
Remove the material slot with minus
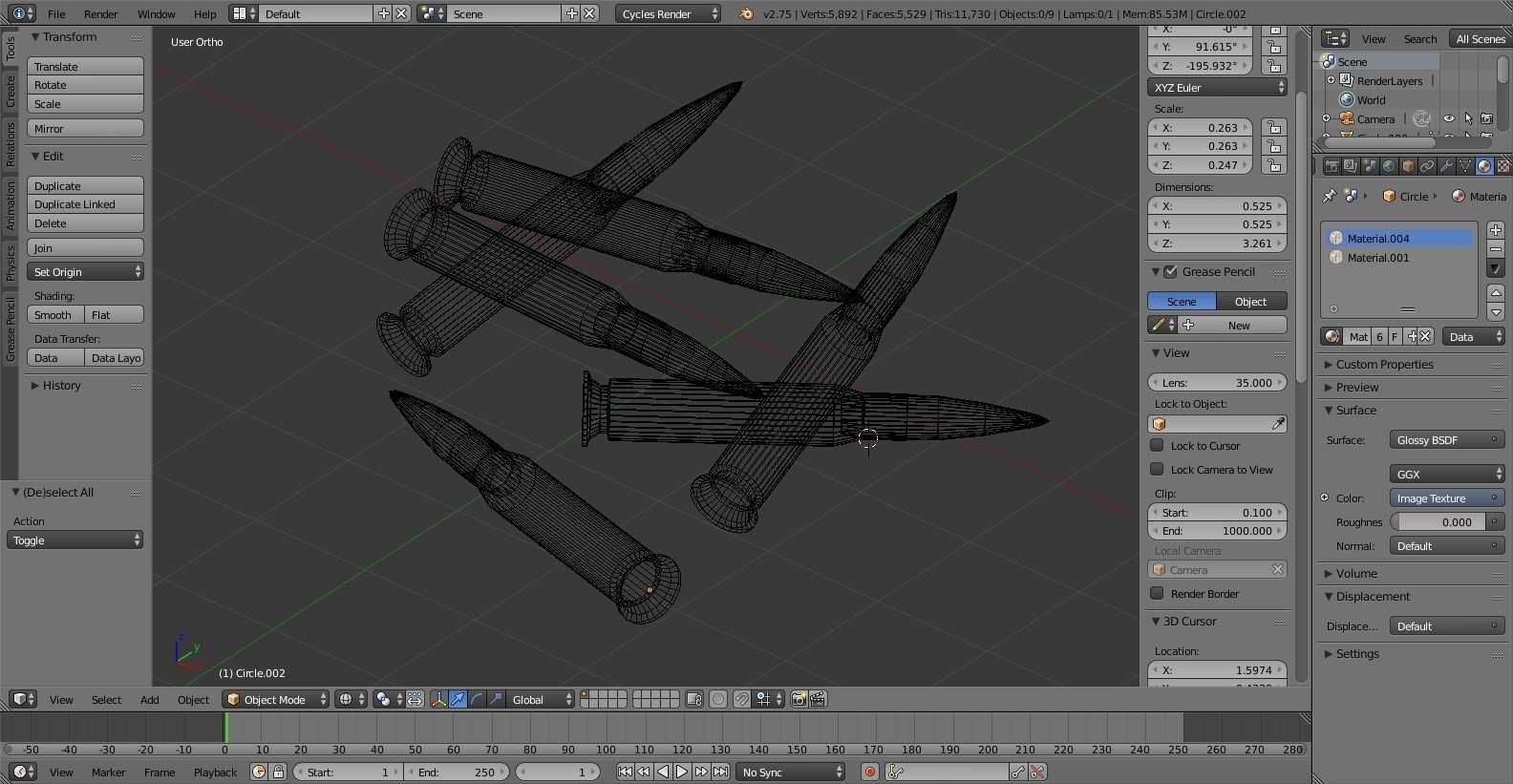[x=1496, y=249]
